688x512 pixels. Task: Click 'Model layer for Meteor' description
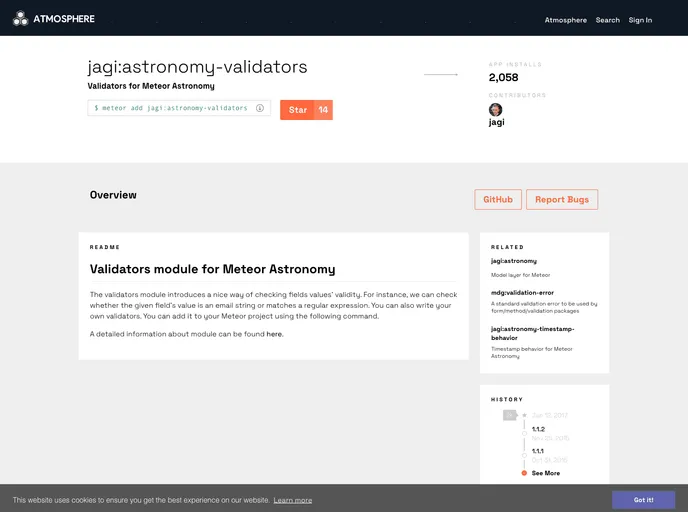click(x=520, y=275)
